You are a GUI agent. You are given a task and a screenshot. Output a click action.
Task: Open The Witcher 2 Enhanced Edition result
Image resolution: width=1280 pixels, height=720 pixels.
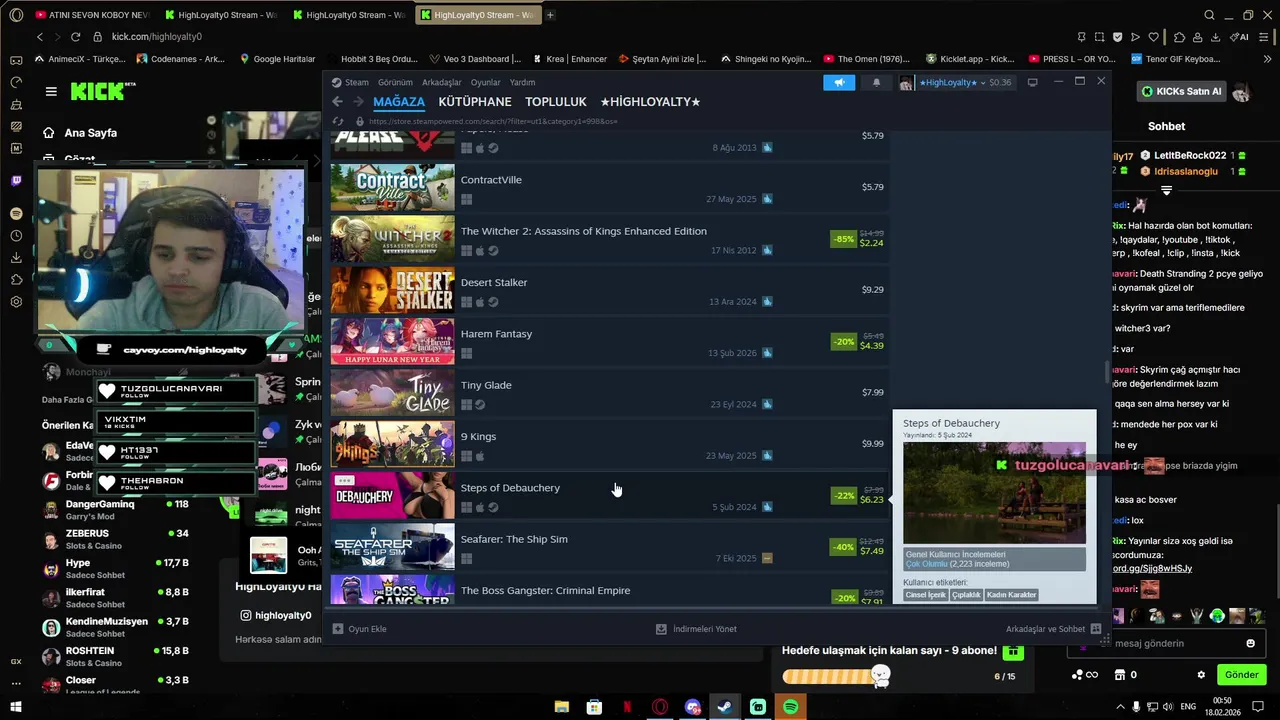tap(609, 239)
